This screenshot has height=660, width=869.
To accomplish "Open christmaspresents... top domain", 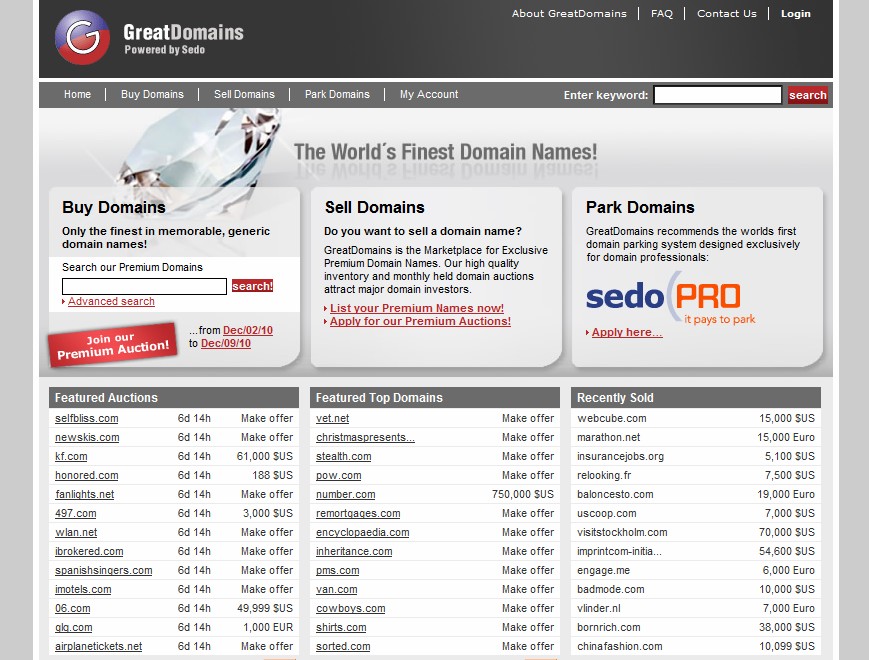I will (x=365, y=437).
